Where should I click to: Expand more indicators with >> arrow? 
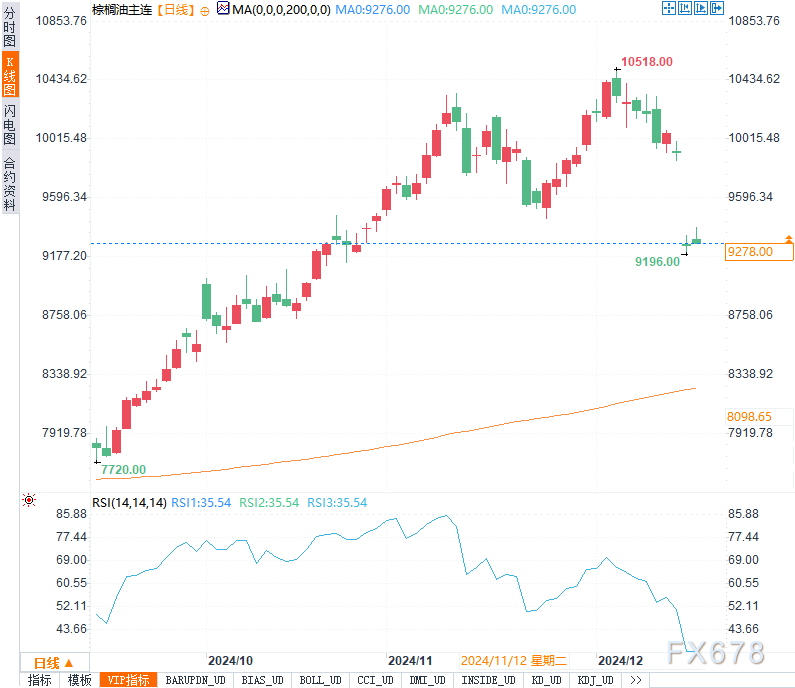coord(635,680)
